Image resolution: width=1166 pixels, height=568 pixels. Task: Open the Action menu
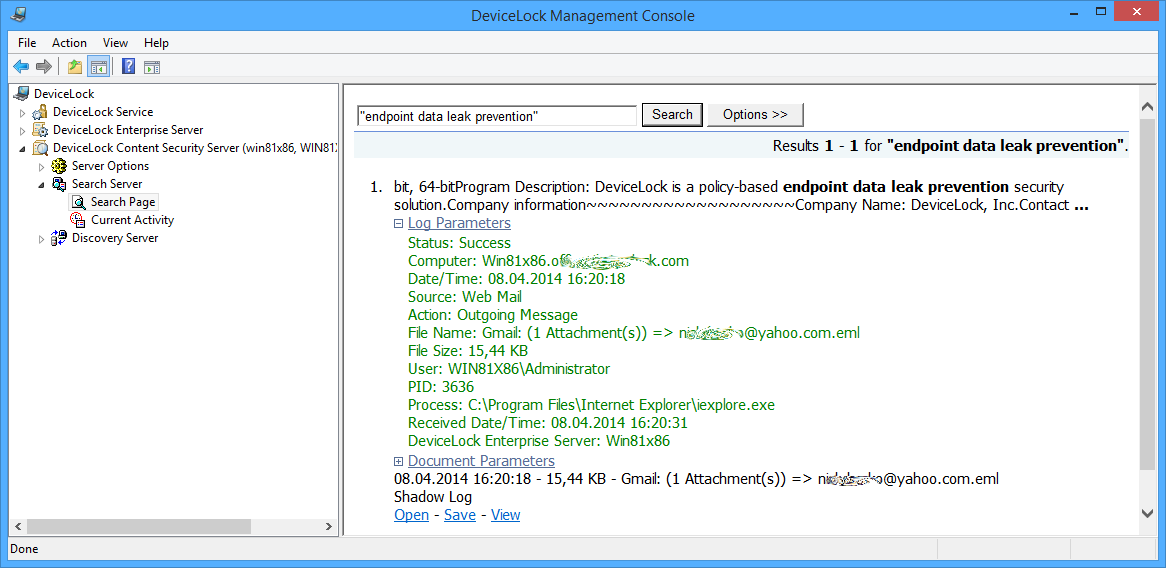(69, 42)
